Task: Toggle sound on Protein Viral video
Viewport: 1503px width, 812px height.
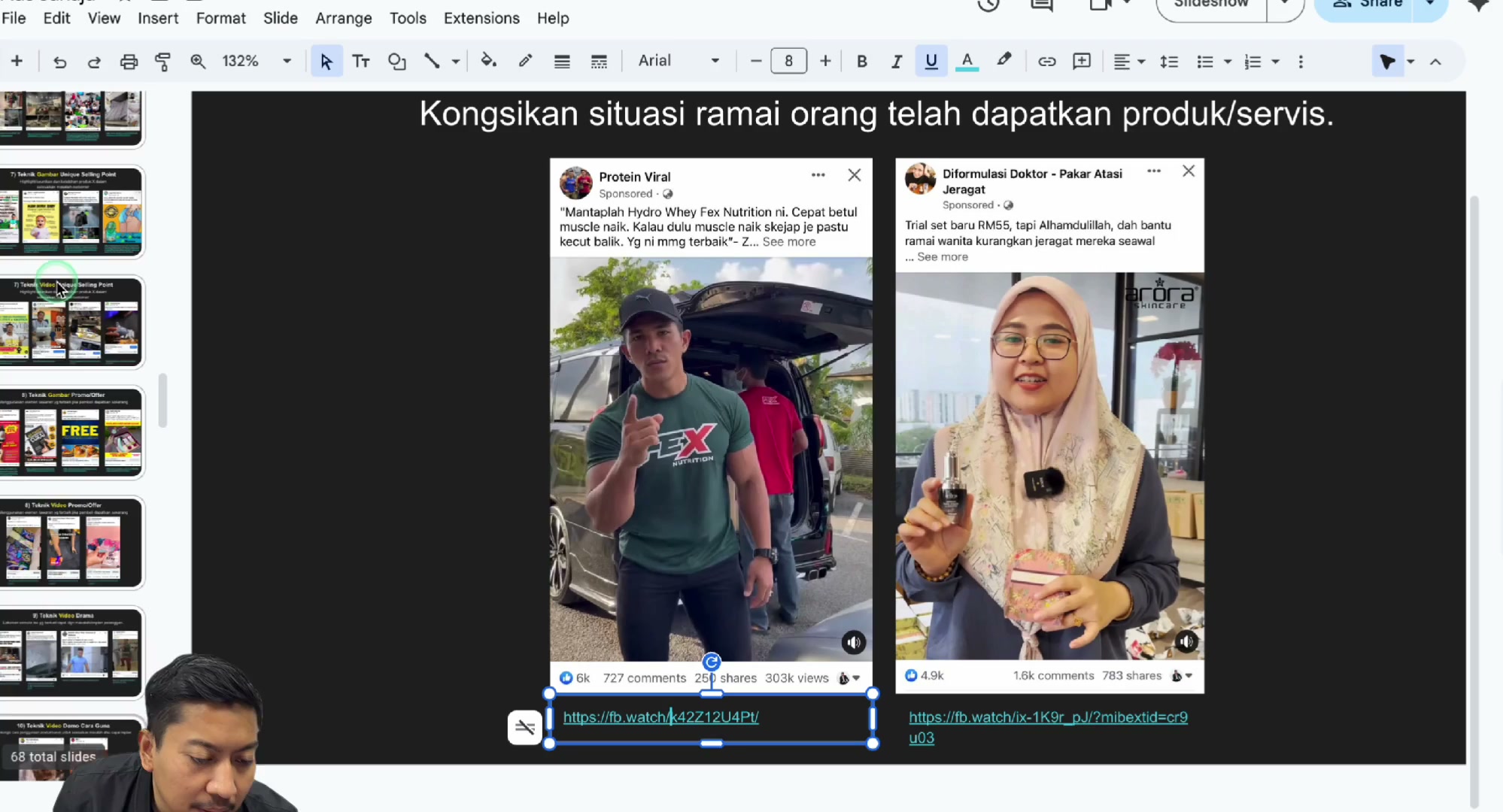Action: point(853,642)
